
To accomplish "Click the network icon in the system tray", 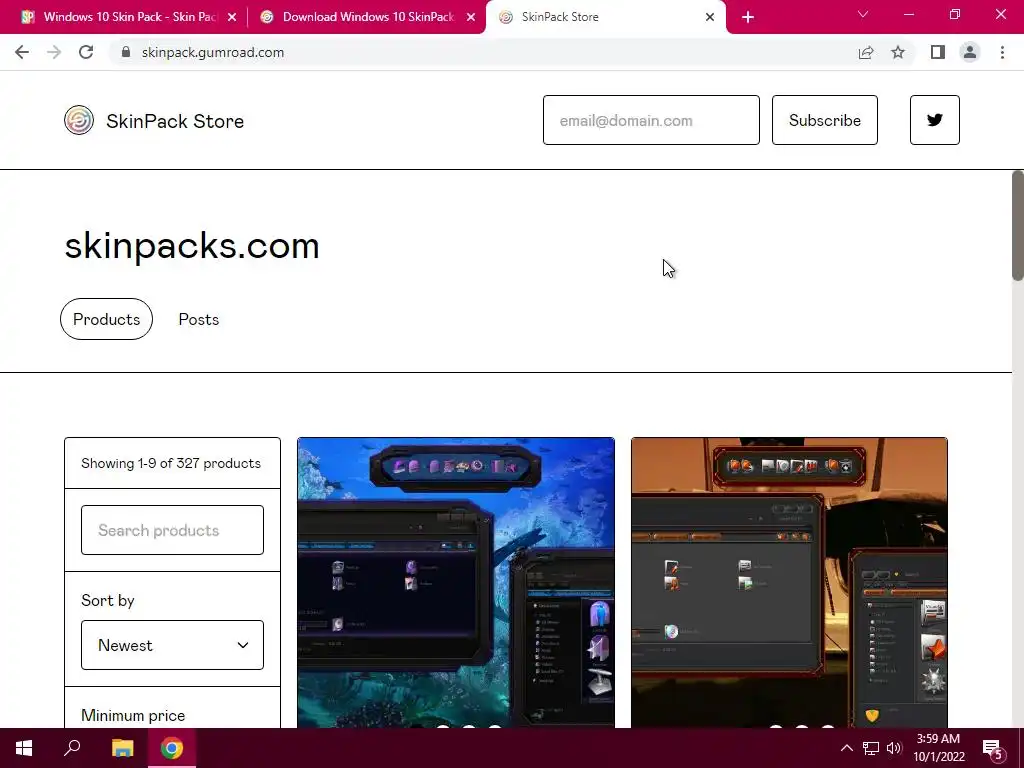I will coord(871,748).
